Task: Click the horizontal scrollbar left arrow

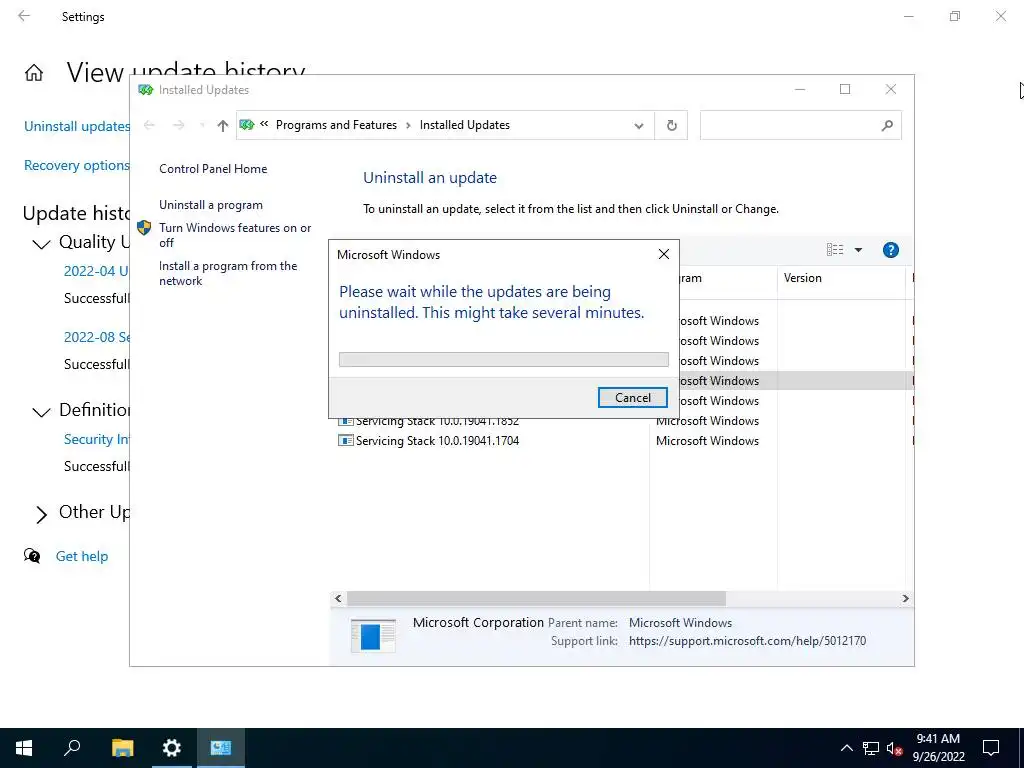Action: click(338, 598)
